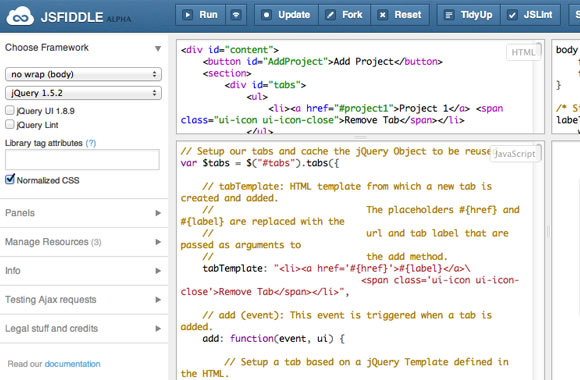Click the JSFIDDLE title text
The width and height of the screenshot is (580, 380).
72,17
